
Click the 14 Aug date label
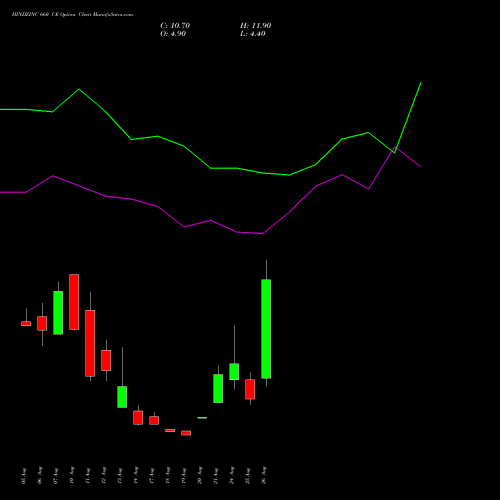coord(136,476)
